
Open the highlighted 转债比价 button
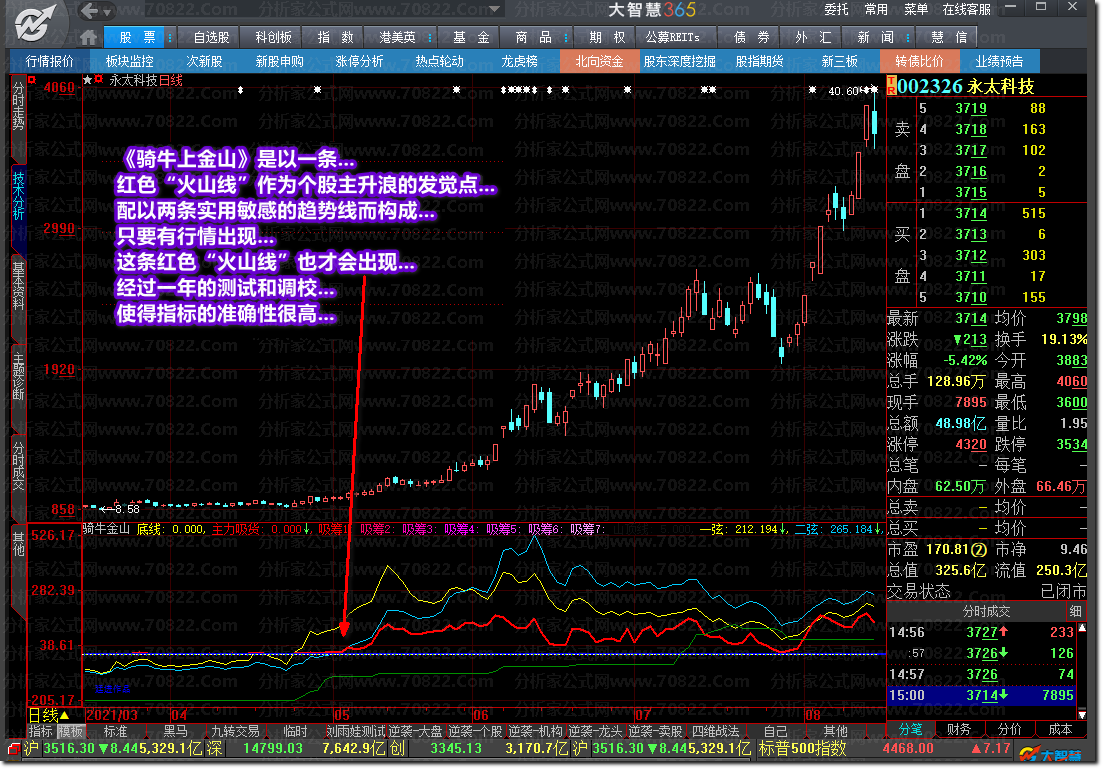919,61
